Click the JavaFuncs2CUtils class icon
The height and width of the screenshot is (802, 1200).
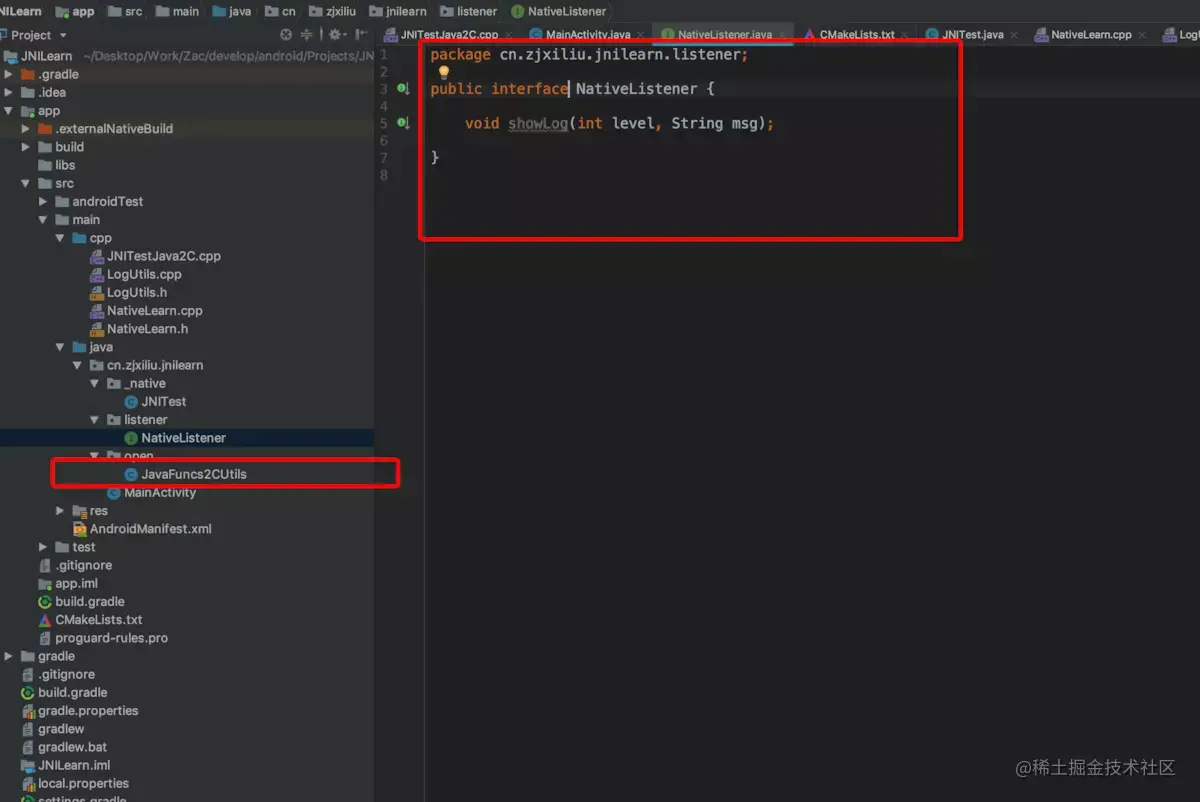click(131, 474)
